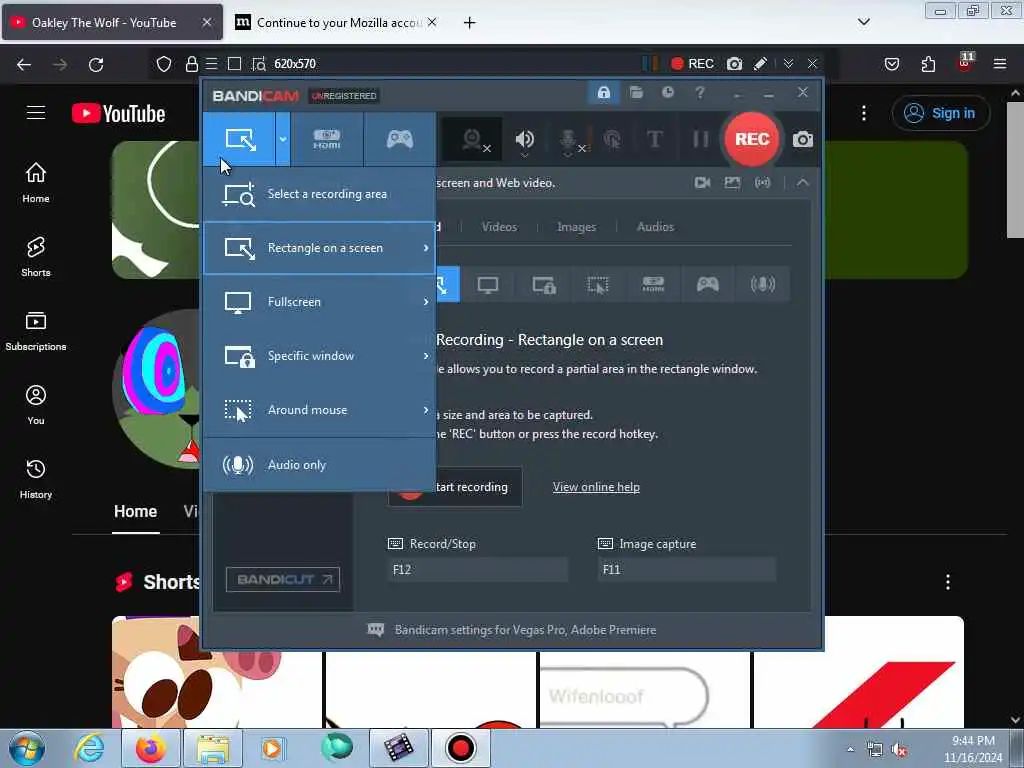This screenshot has height=768, width=1024.
Task: Collapse the info bar with the chevron
Action: click(x=803, y=183)
